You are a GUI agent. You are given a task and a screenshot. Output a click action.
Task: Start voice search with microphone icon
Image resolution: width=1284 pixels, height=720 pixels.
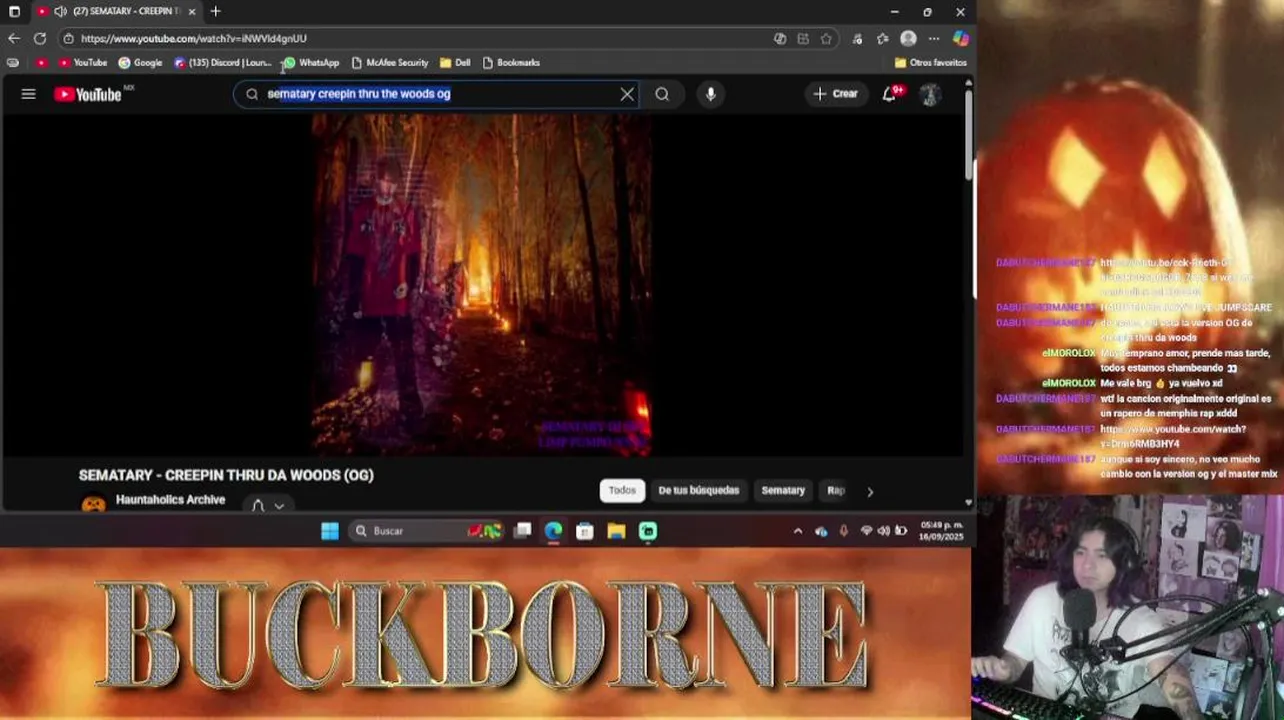click(x=710, y=94)
